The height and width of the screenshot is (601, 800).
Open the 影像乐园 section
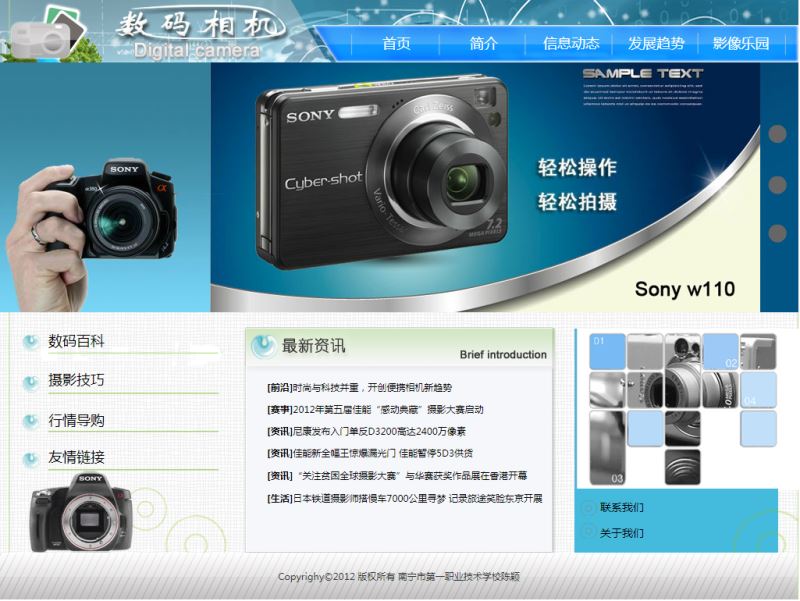[x=741, y=43]
